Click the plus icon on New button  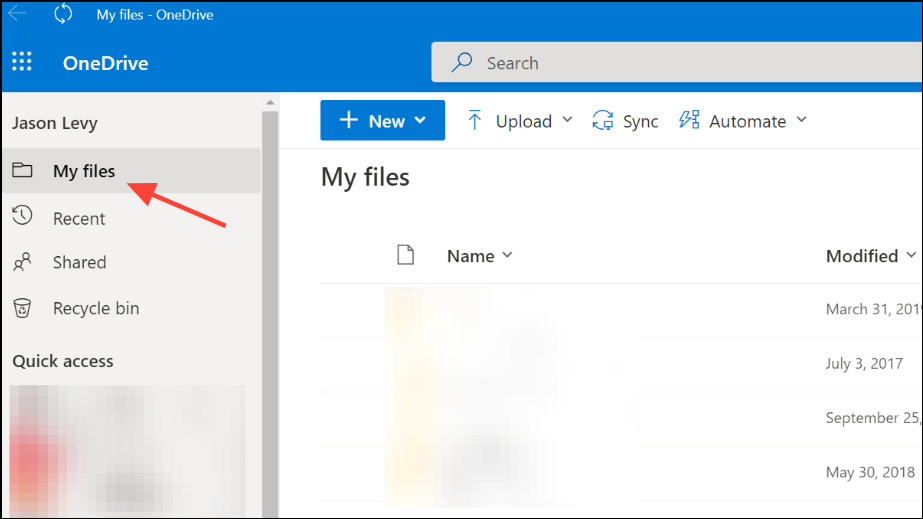point(348,120)
